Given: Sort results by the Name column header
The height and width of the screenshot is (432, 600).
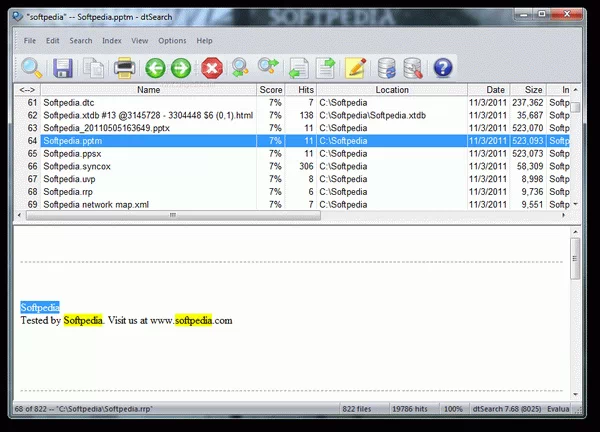Looking at the screenshot, I should 148,90.
